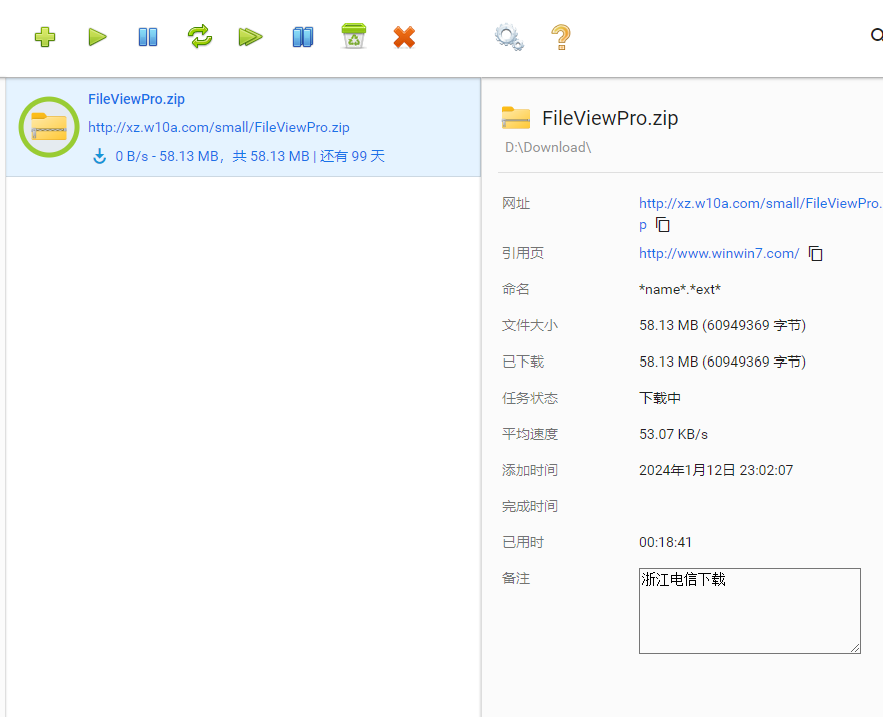This screenshot has width=884, height=718.
Task: Click the FileViewPro.zip heading in the details panel
Action: click(x=610, y=118)
